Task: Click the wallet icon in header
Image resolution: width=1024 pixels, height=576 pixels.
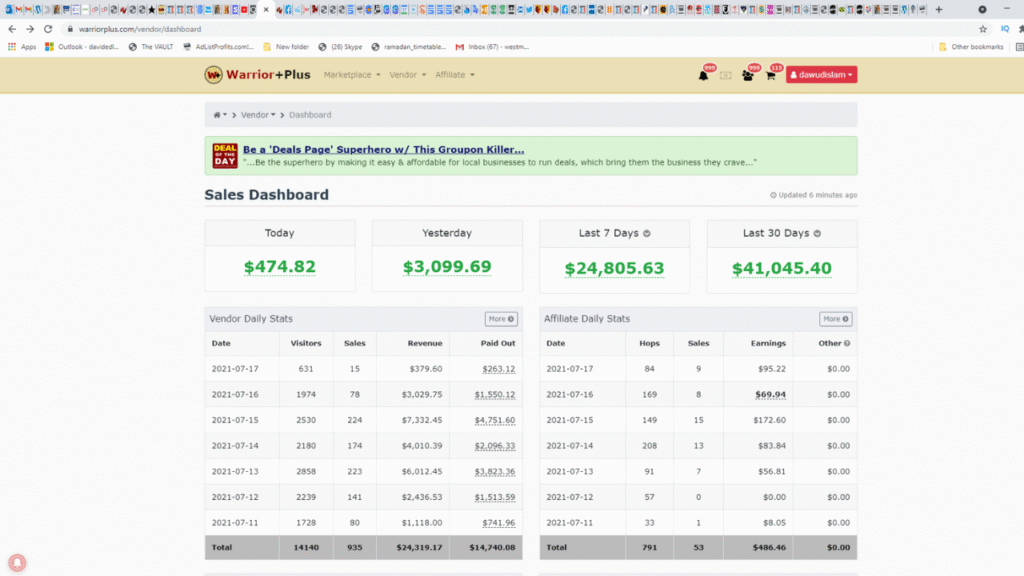Action: point(725,76)
